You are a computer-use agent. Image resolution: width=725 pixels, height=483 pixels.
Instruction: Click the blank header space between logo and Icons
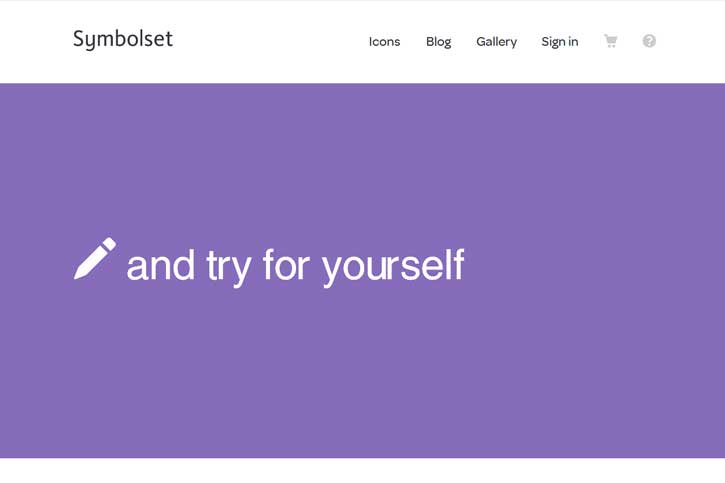[x=270, y=42]
